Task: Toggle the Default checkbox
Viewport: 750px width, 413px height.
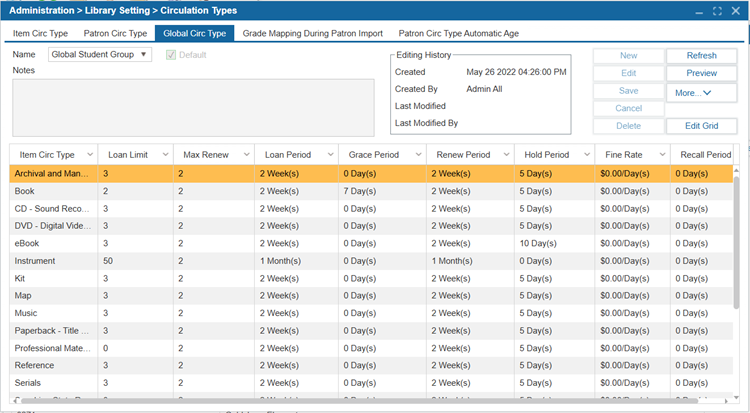Action: pyautogui.click(x=170, y=55)
